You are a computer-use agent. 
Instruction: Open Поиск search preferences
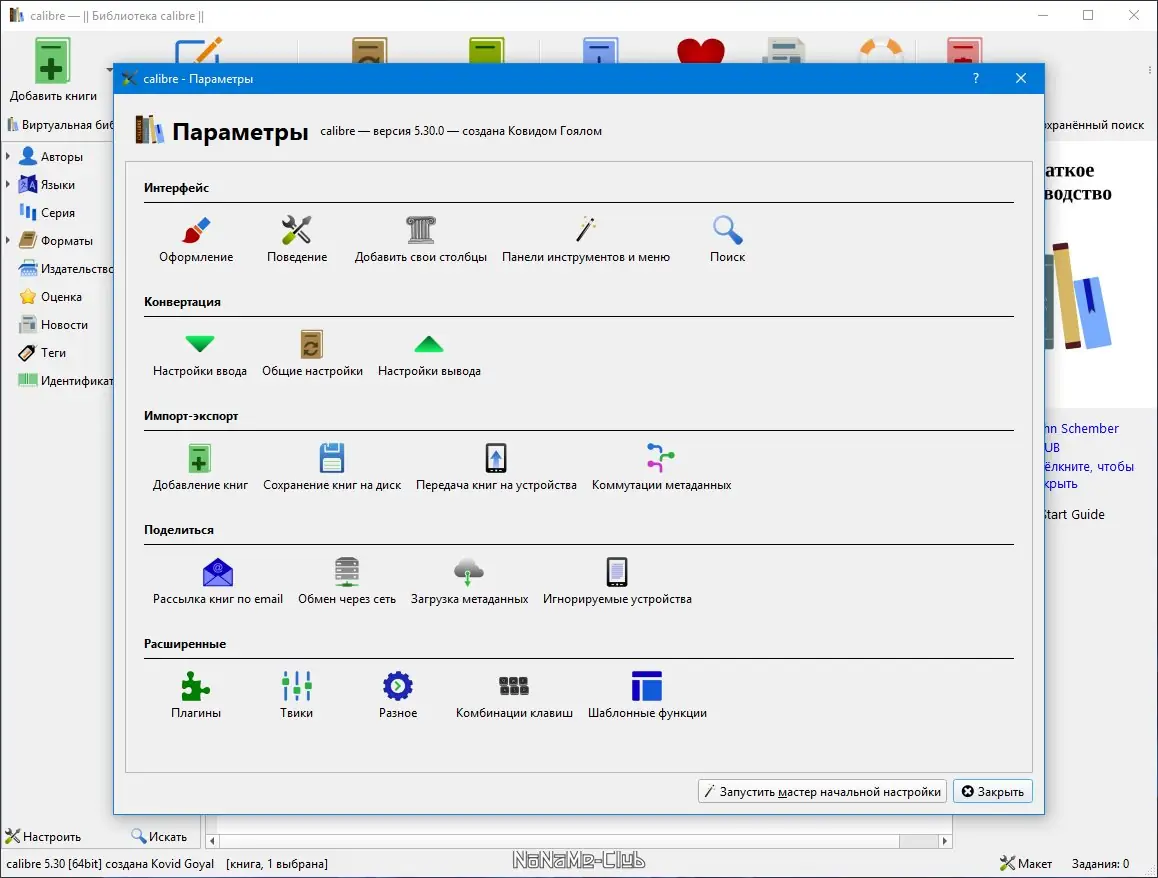[x=727, y=239]
